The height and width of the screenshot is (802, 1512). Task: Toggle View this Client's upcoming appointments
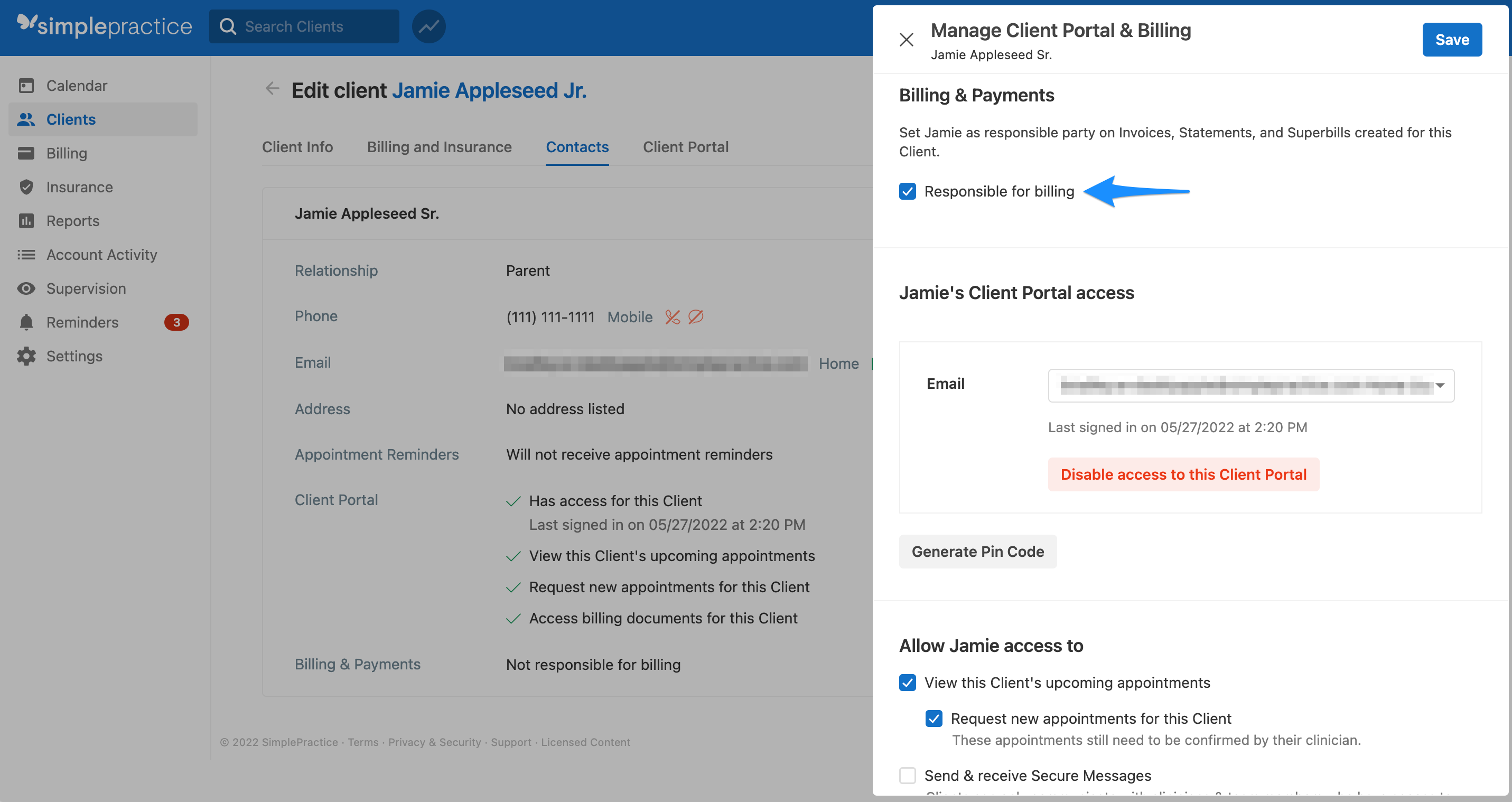click(908, 683)
